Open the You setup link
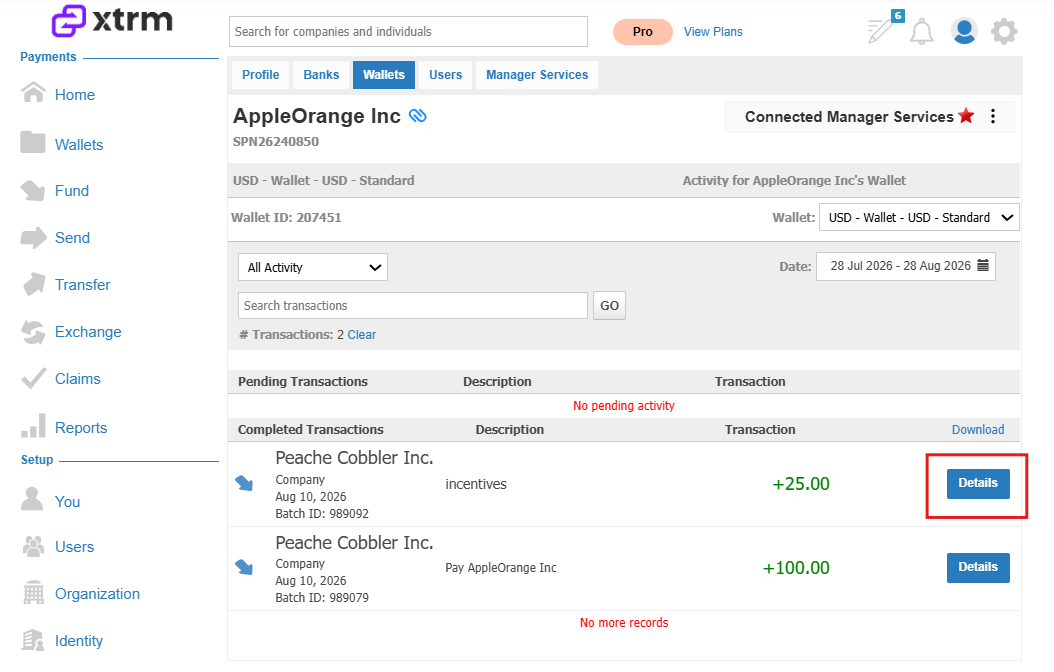 [67, 502]
